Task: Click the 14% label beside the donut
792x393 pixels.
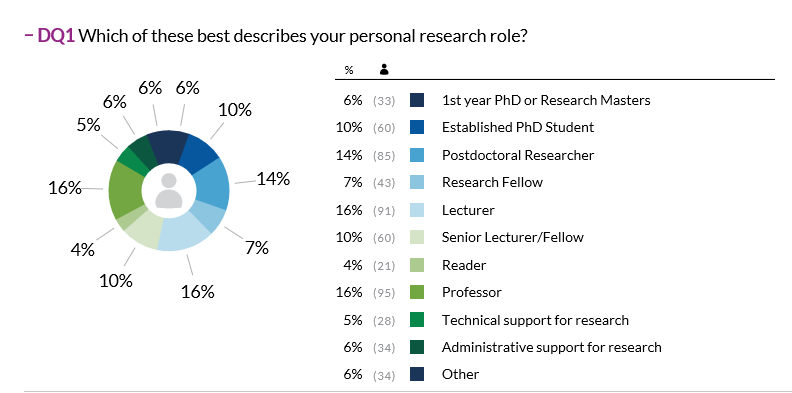Action: pyautogui.click(x=273, y=178)
